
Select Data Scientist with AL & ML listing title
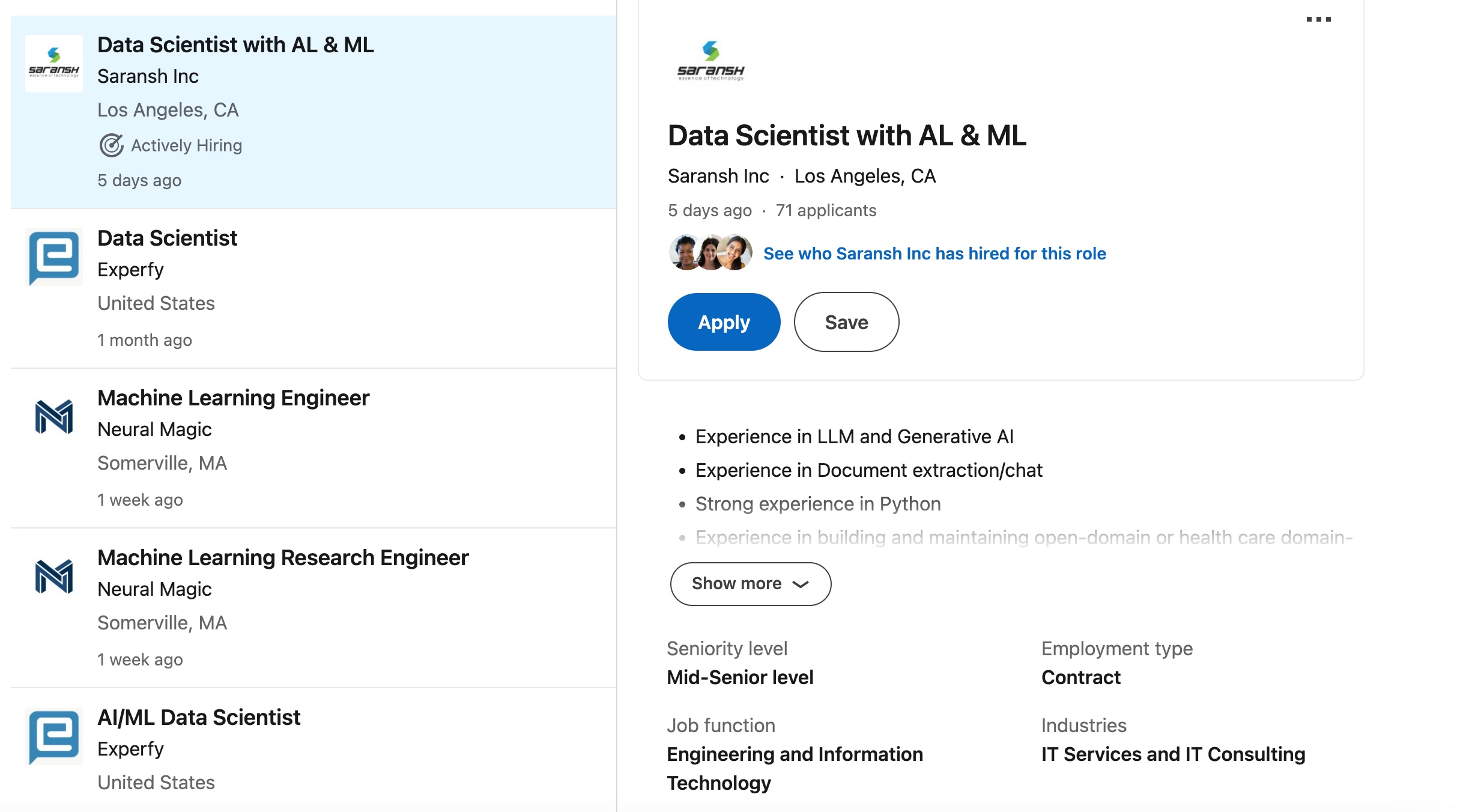235,45
